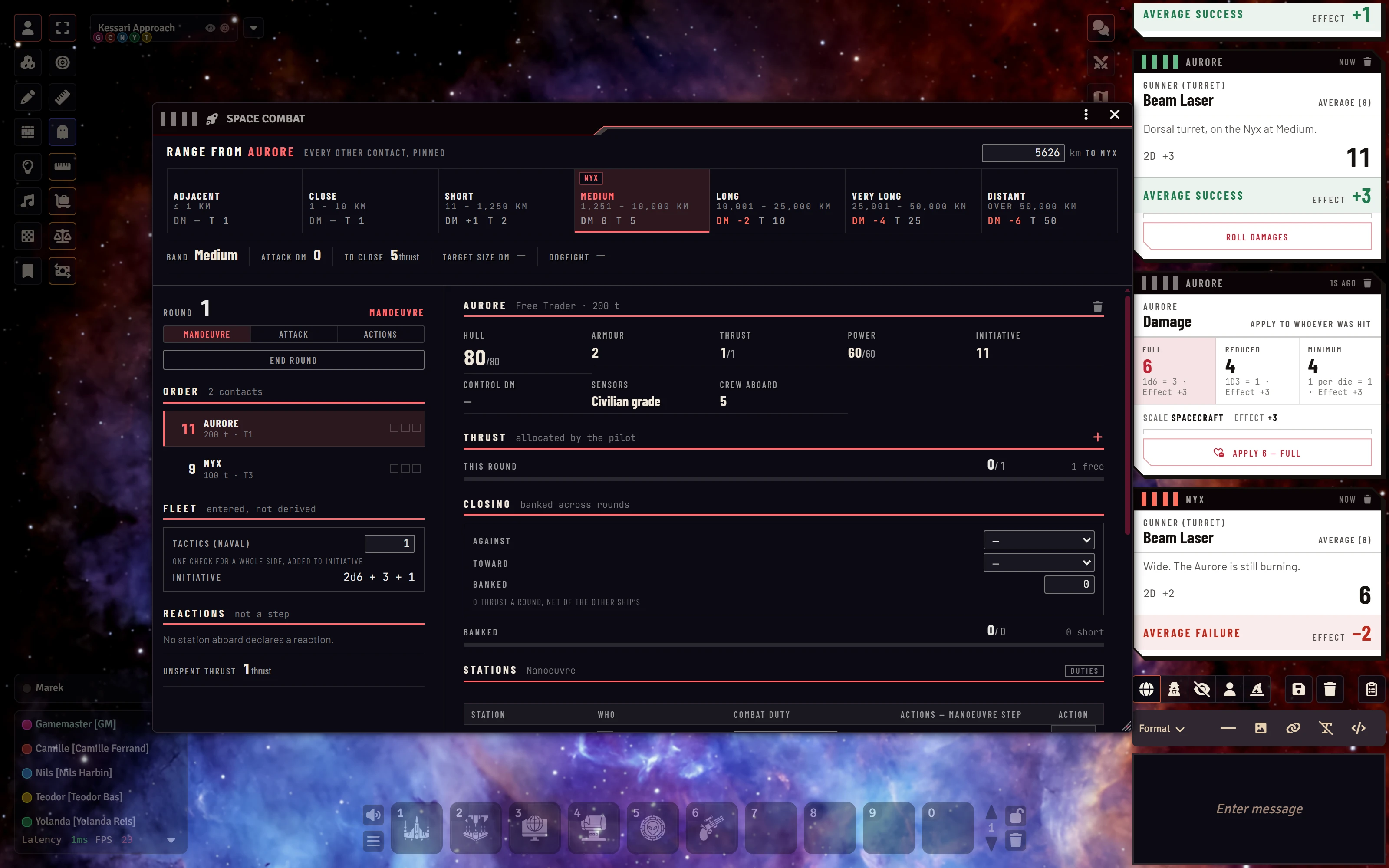Select the Drawing pencil tool

click(x=27, y=97)
